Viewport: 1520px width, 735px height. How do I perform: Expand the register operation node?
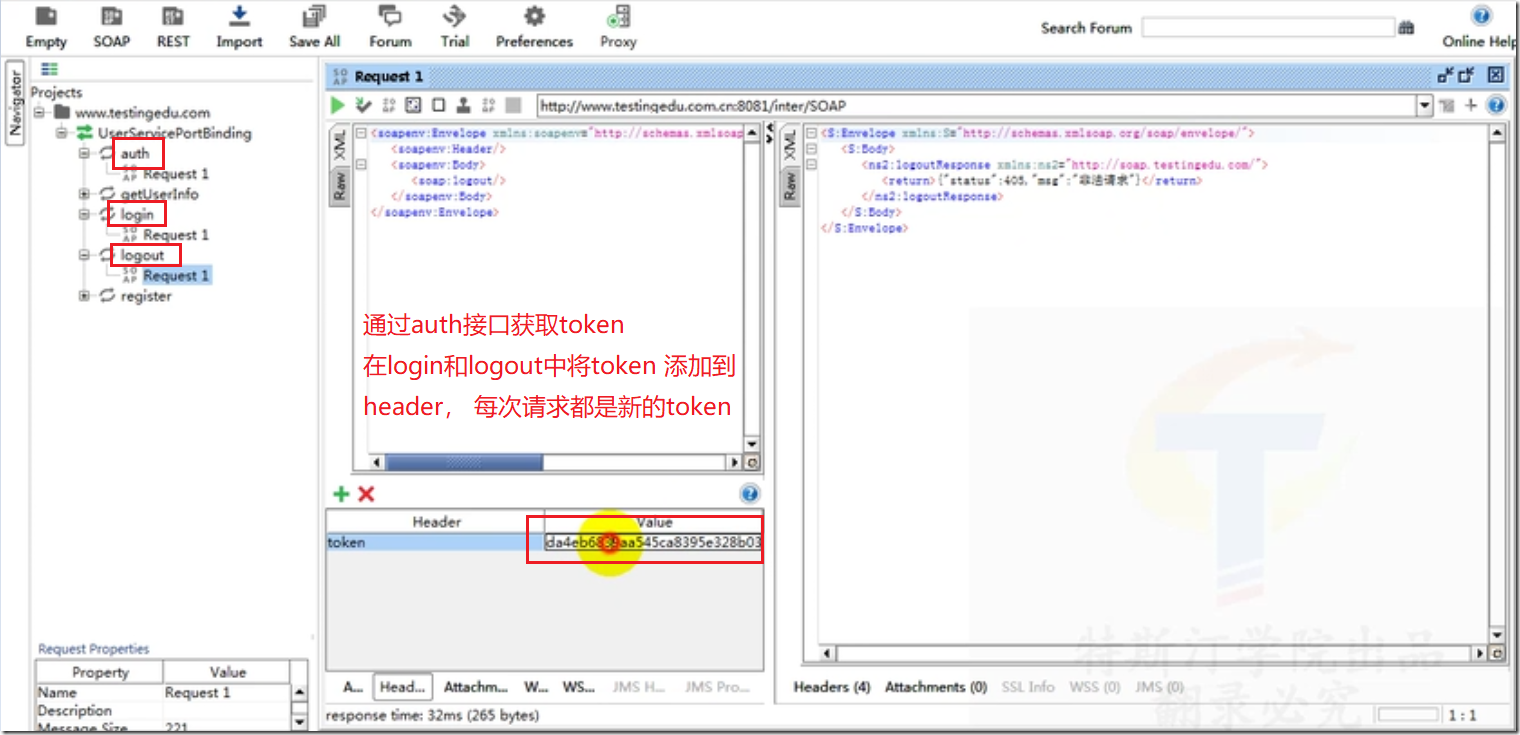[85, 296]
